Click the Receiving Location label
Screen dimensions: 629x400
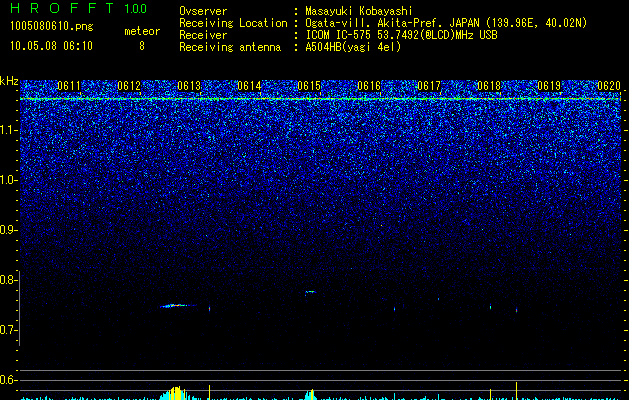[x=233, y=23]
